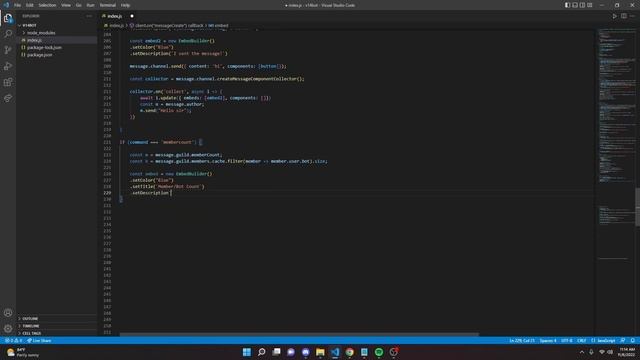Expand the Cell Tags section
Screen dimensions: 640x360
[x=31, y=333]
